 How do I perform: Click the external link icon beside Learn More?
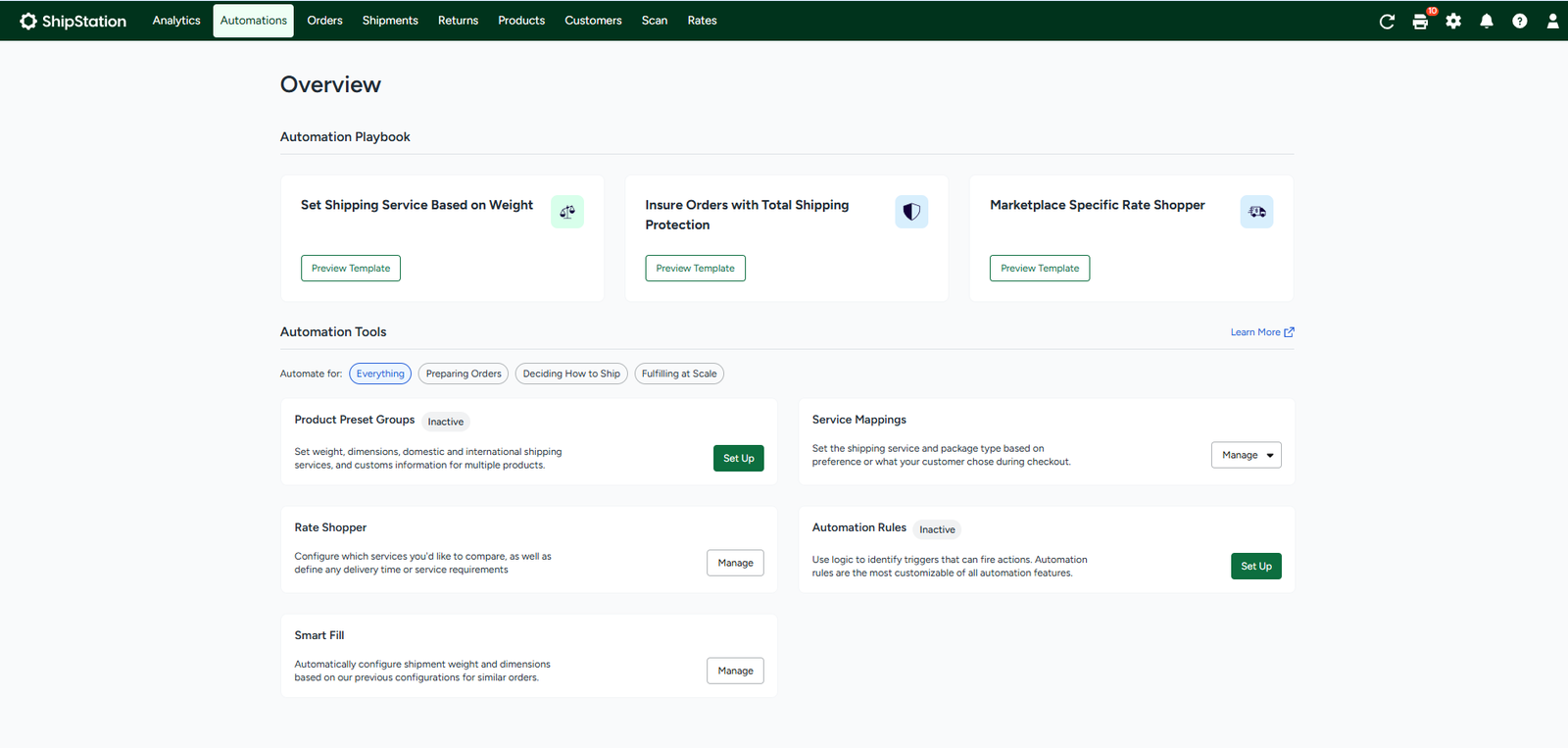tap(1289, 332)
